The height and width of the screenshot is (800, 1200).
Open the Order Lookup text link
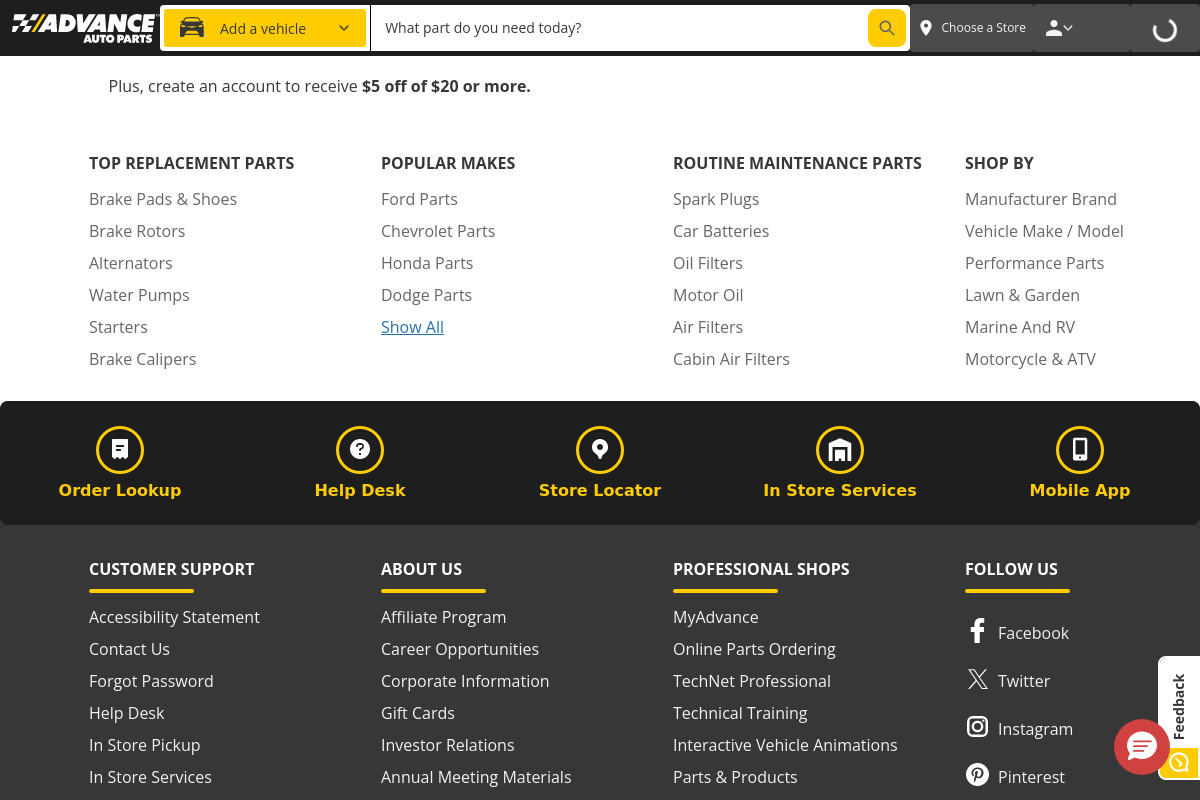tap(120, 490)
